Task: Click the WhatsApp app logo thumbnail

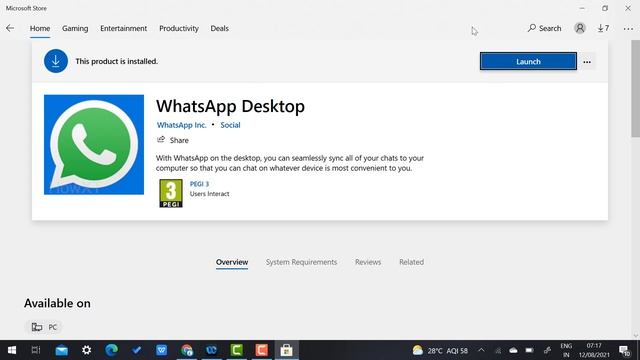Action: coord(94,145)
